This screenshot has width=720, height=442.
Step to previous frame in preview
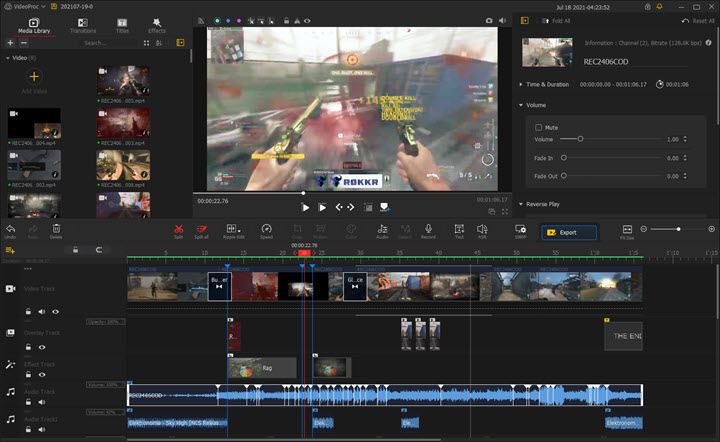339,207
